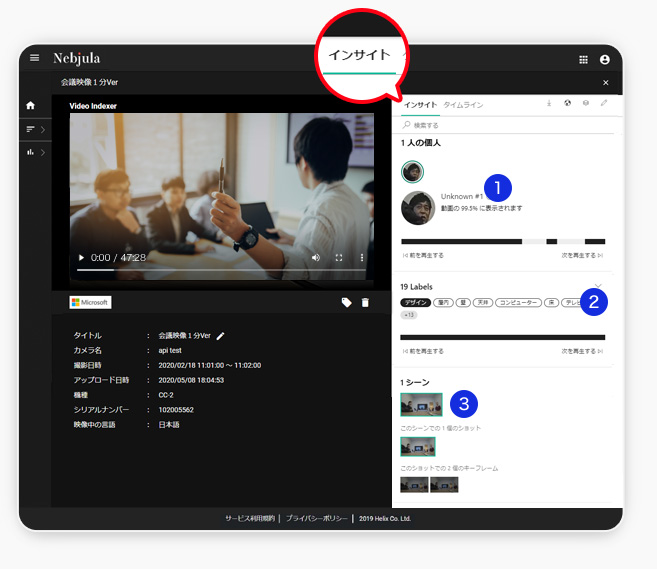Enter fullscreen on the video player
657x569 pixels.
339,258
